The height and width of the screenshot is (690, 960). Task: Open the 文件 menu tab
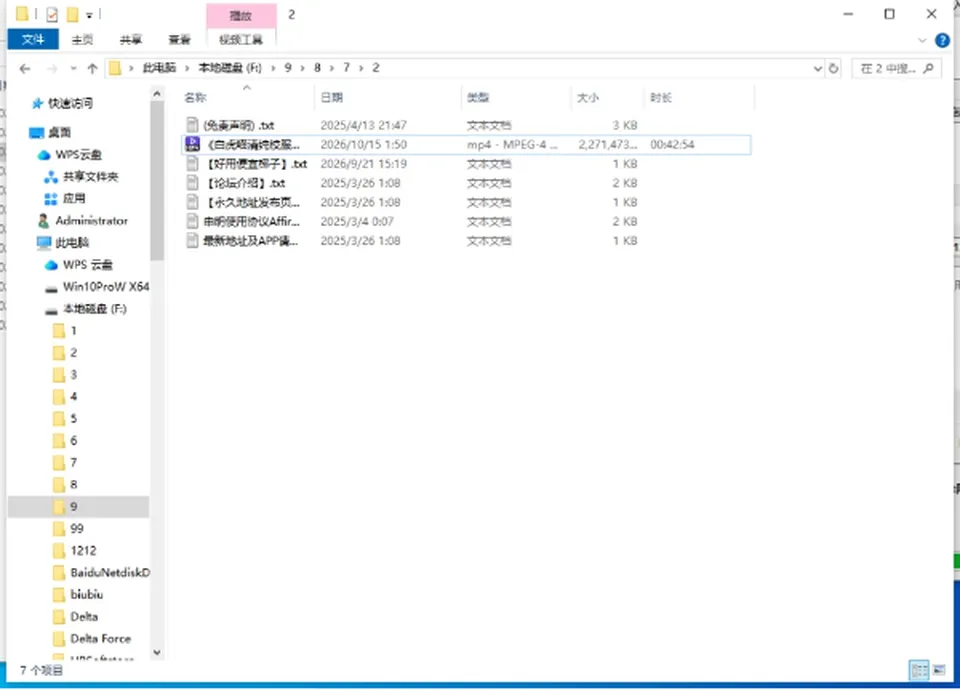pyautogui.click(x=33, y=40)
